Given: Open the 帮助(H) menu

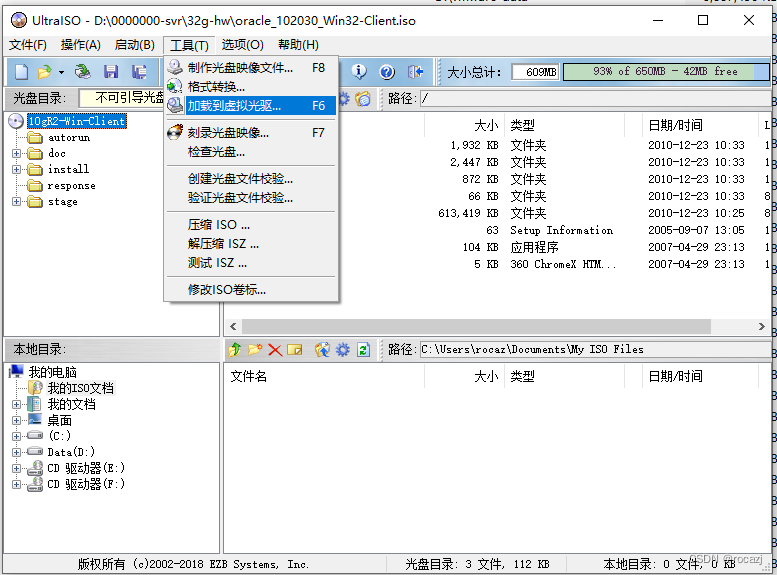Looking at the screenshot, I should tap(298, 45).
